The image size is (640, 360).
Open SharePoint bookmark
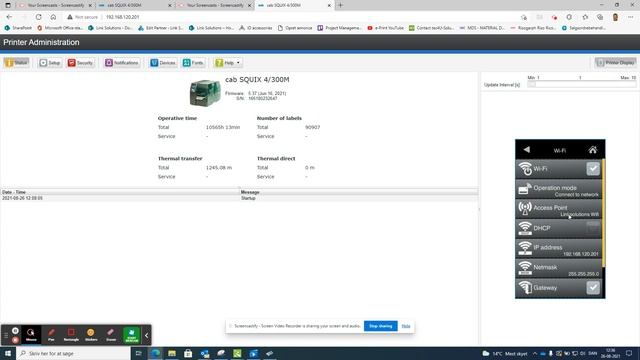pyautogui.click(x=18, y=28)
